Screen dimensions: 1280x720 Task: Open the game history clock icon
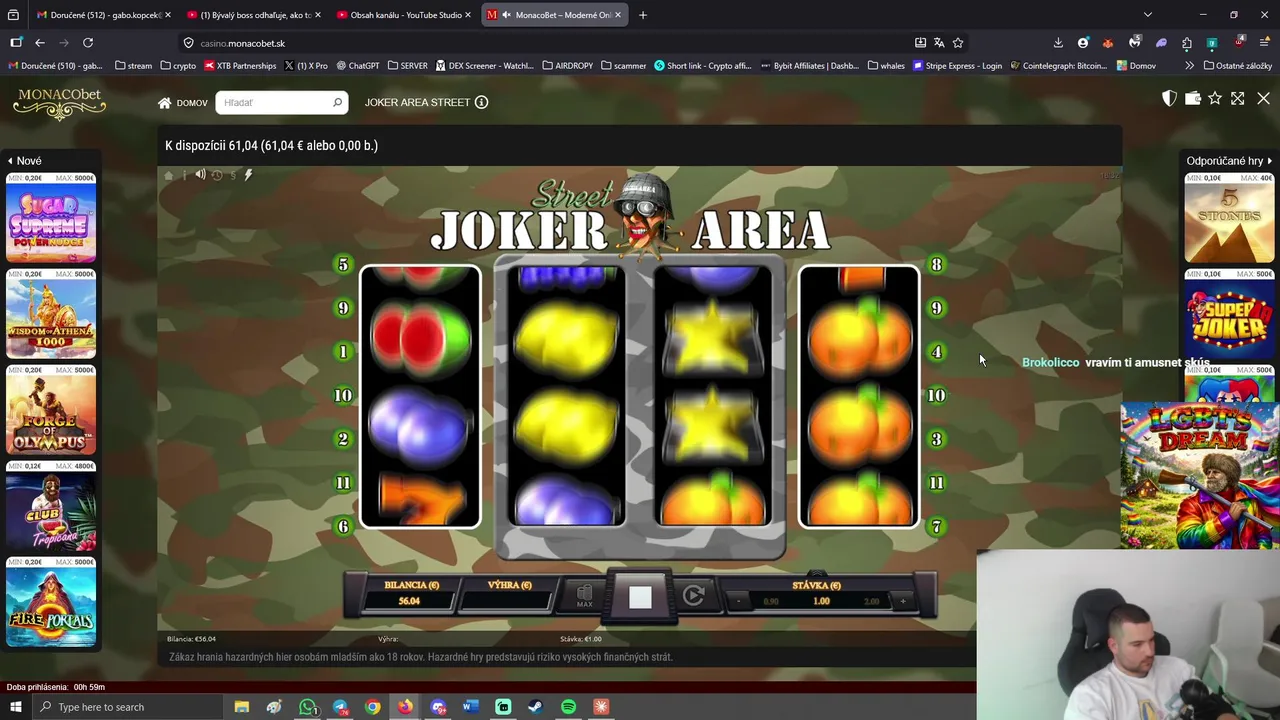216,175
